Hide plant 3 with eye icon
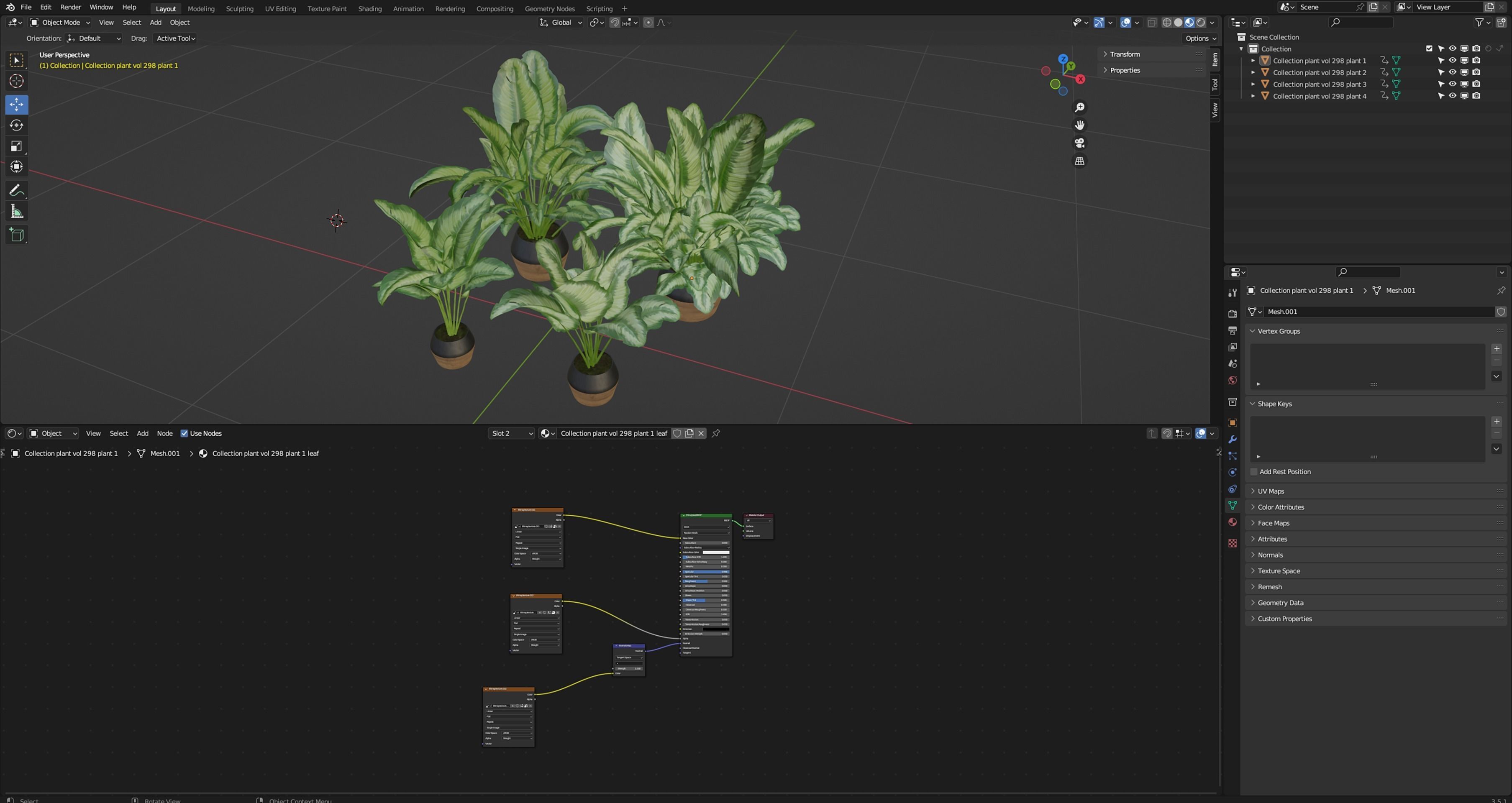Viewport: 1512px width, 803px height. tap(1452, 84)
